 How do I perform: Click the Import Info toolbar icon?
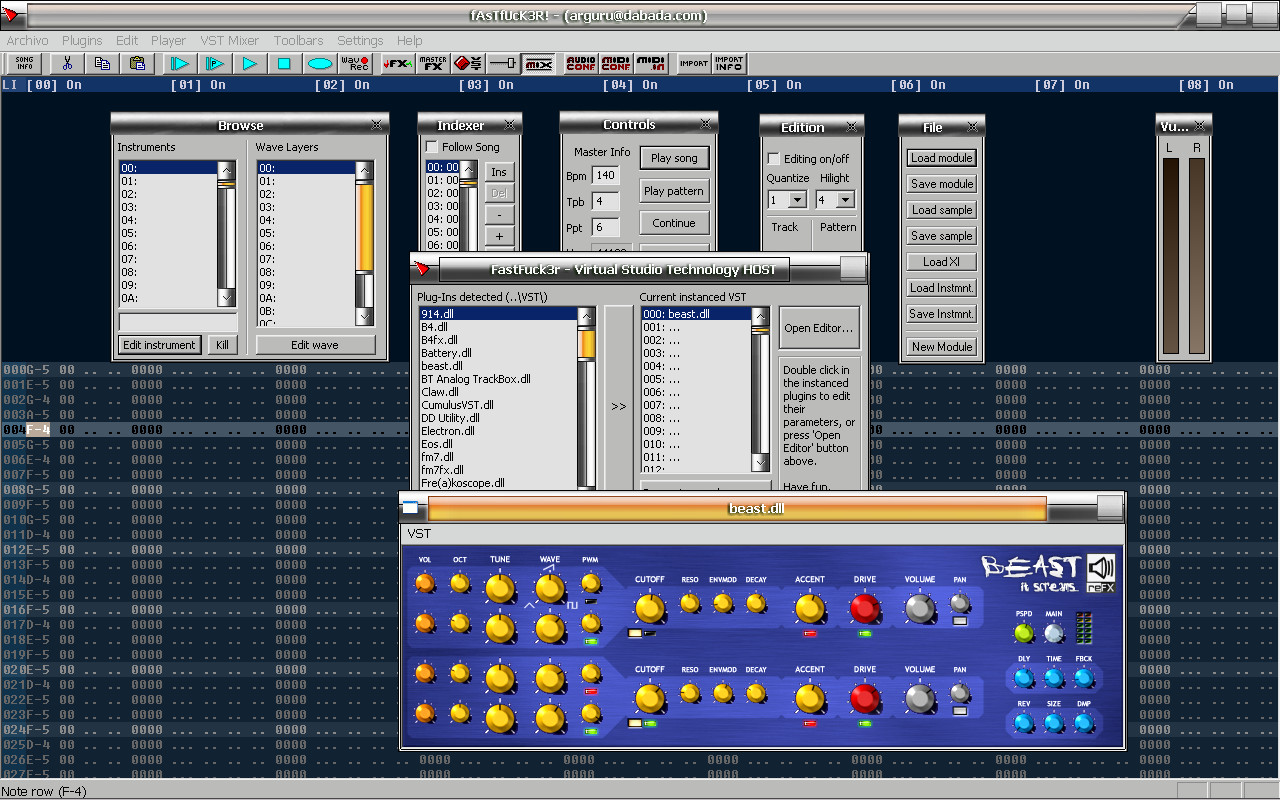tap(729, 63)
